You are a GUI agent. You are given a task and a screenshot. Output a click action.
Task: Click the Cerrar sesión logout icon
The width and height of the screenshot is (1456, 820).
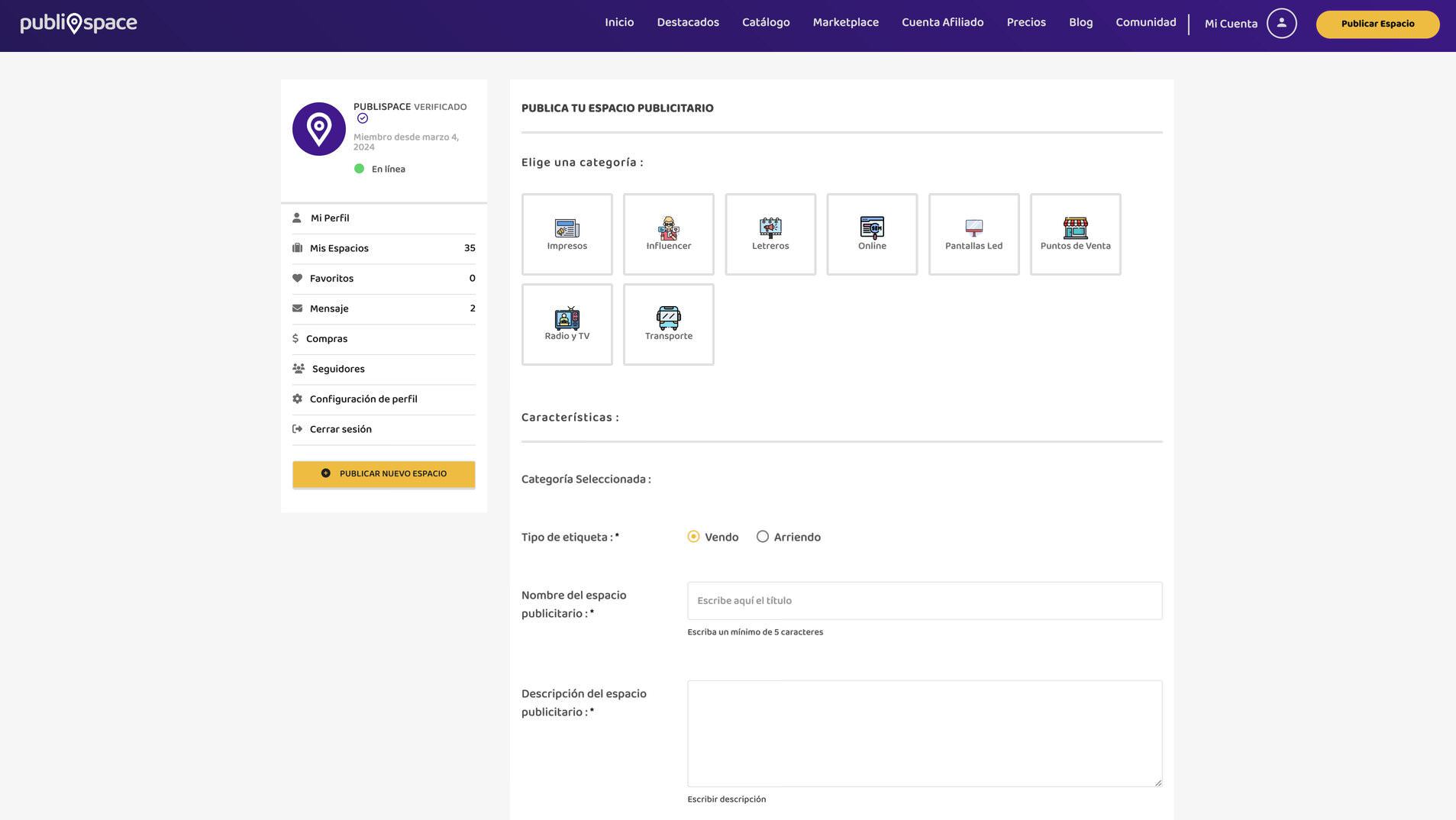(x=297, y=429)
